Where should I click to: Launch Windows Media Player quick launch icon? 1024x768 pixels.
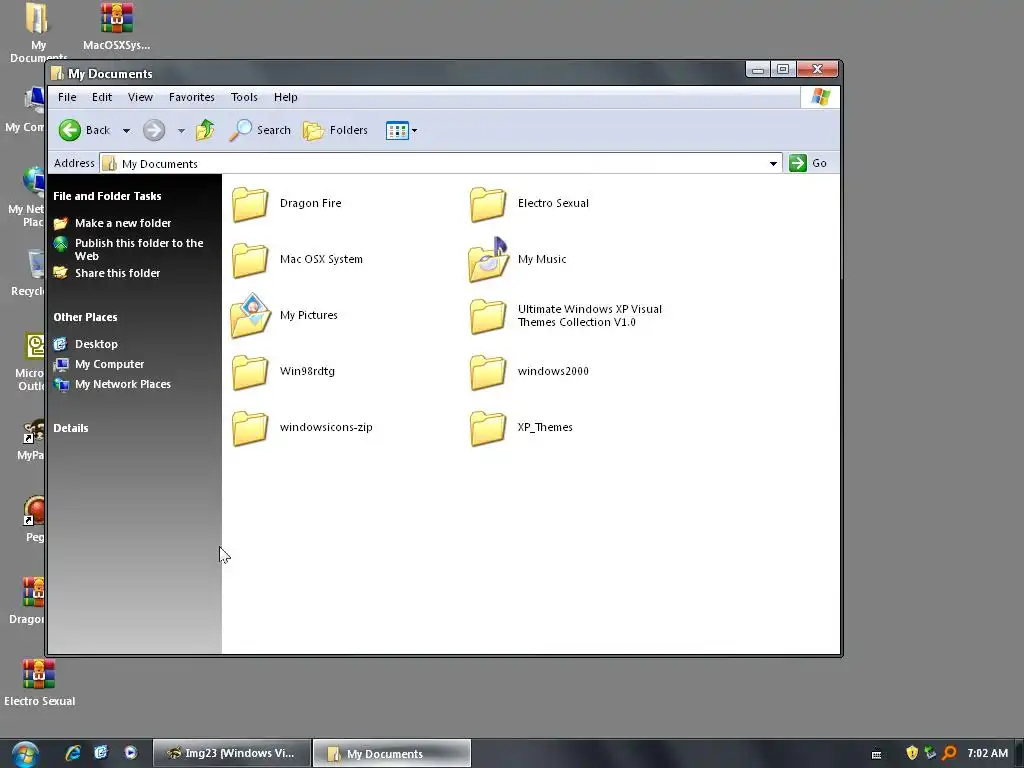point(131,753)
